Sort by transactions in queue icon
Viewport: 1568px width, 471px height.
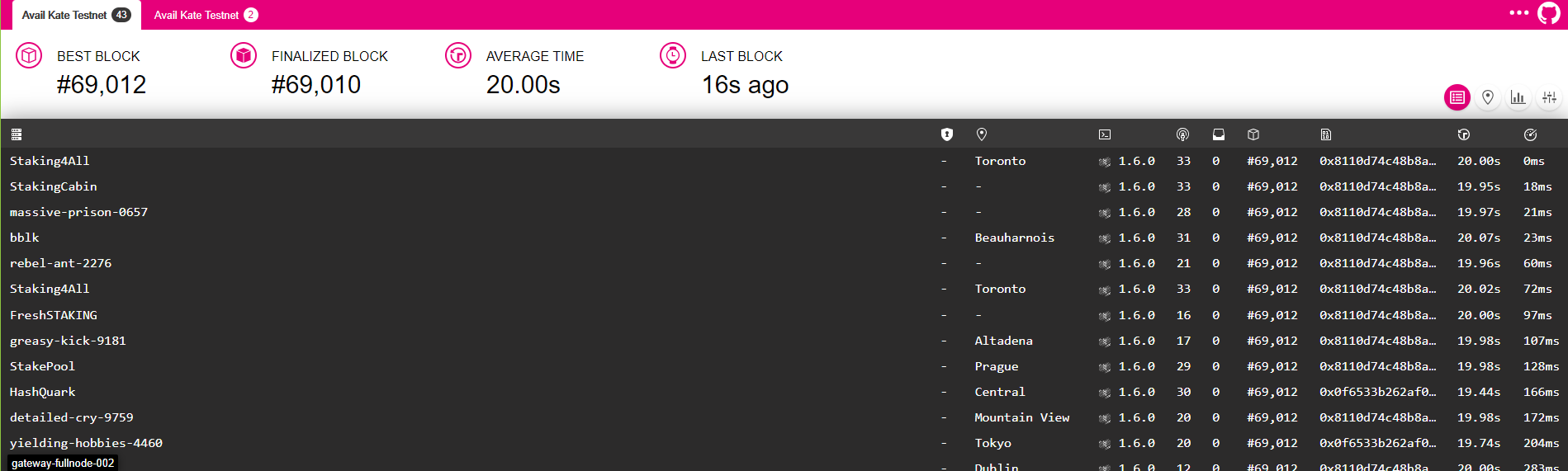coord(1218,134)
